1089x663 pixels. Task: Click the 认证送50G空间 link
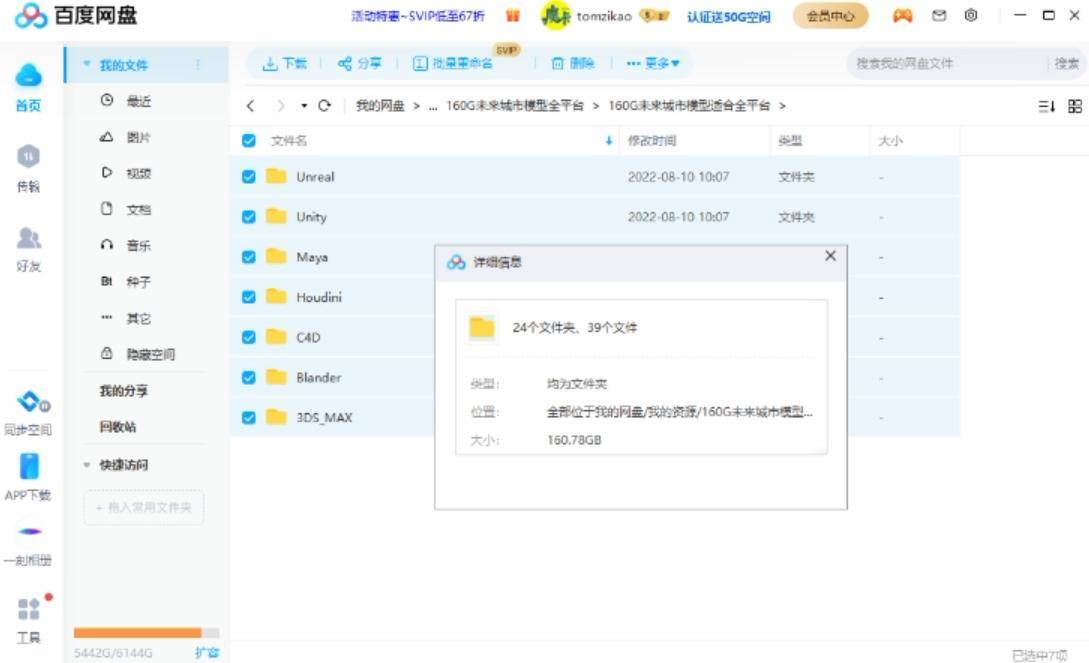pos(729,17)
